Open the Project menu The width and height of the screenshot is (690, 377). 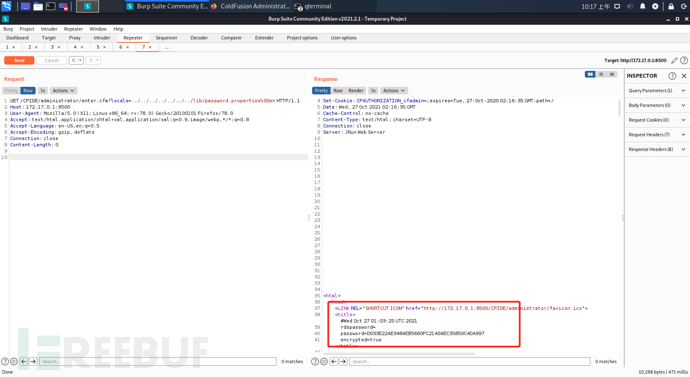point(27,29)
